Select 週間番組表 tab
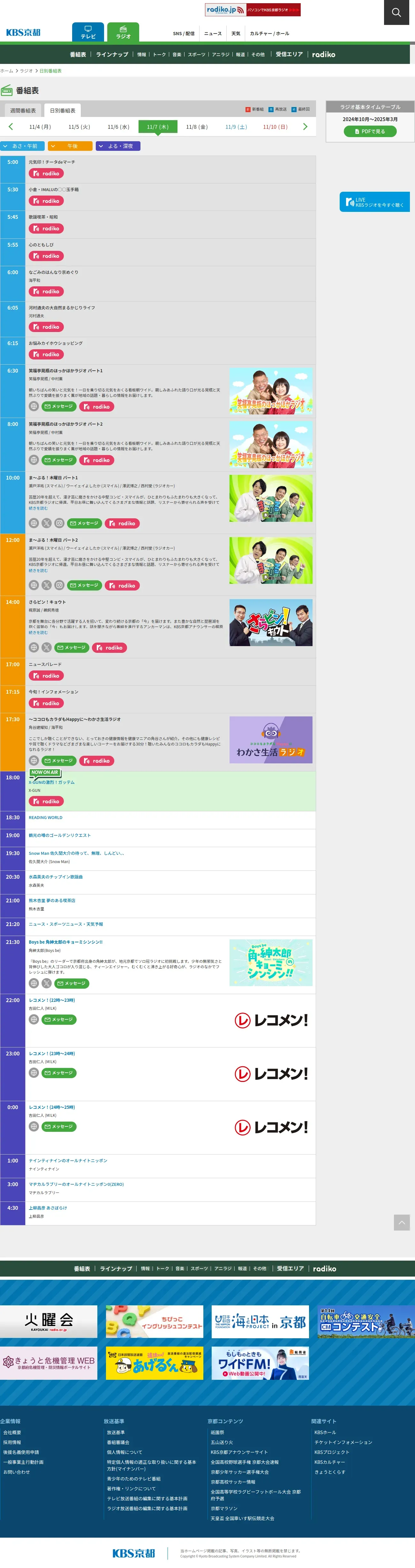This screenshot has height=1568, width=415. (23, 111)
